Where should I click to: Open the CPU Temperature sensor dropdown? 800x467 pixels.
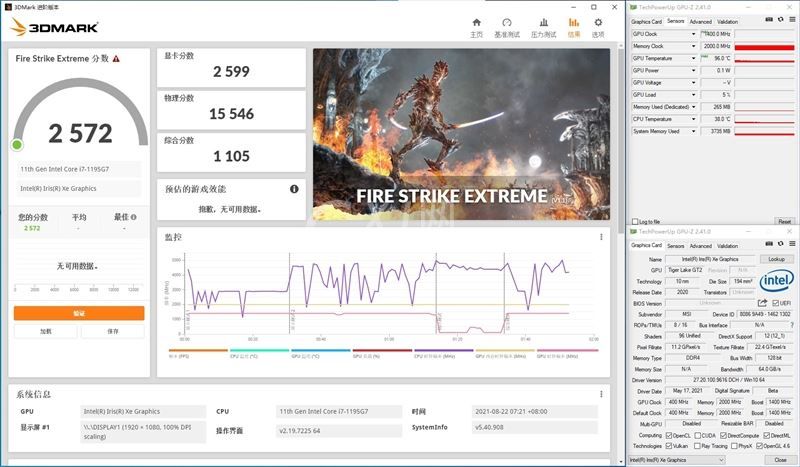(x=693, y=119)
